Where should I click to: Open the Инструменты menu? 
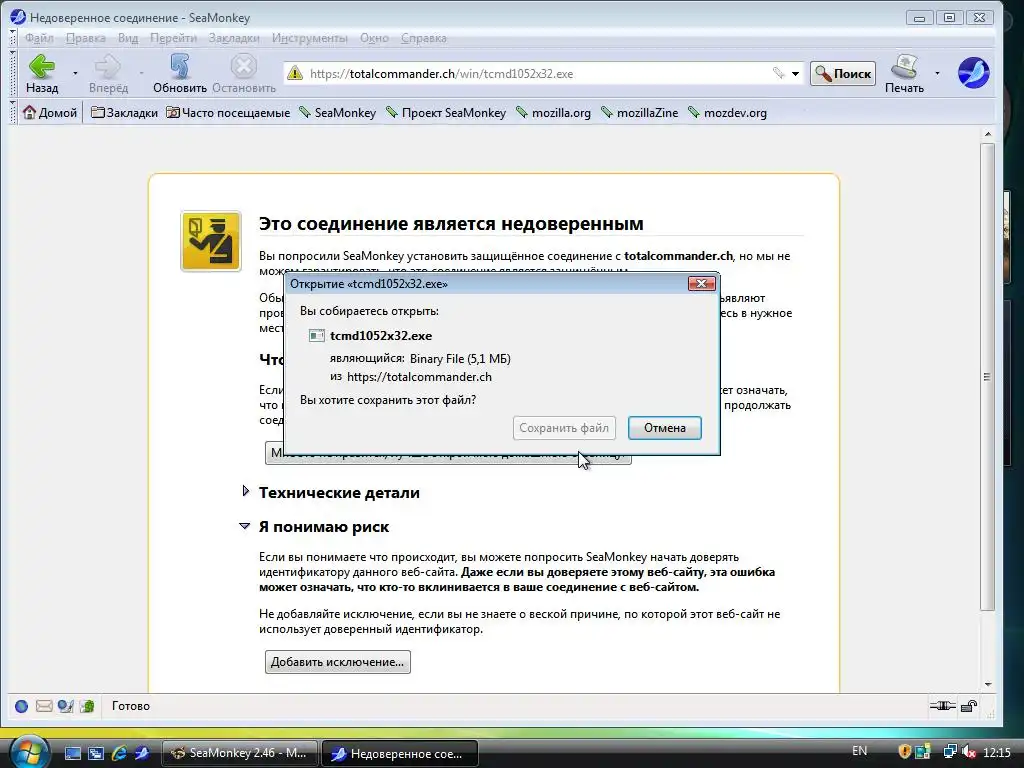point(310,38)
